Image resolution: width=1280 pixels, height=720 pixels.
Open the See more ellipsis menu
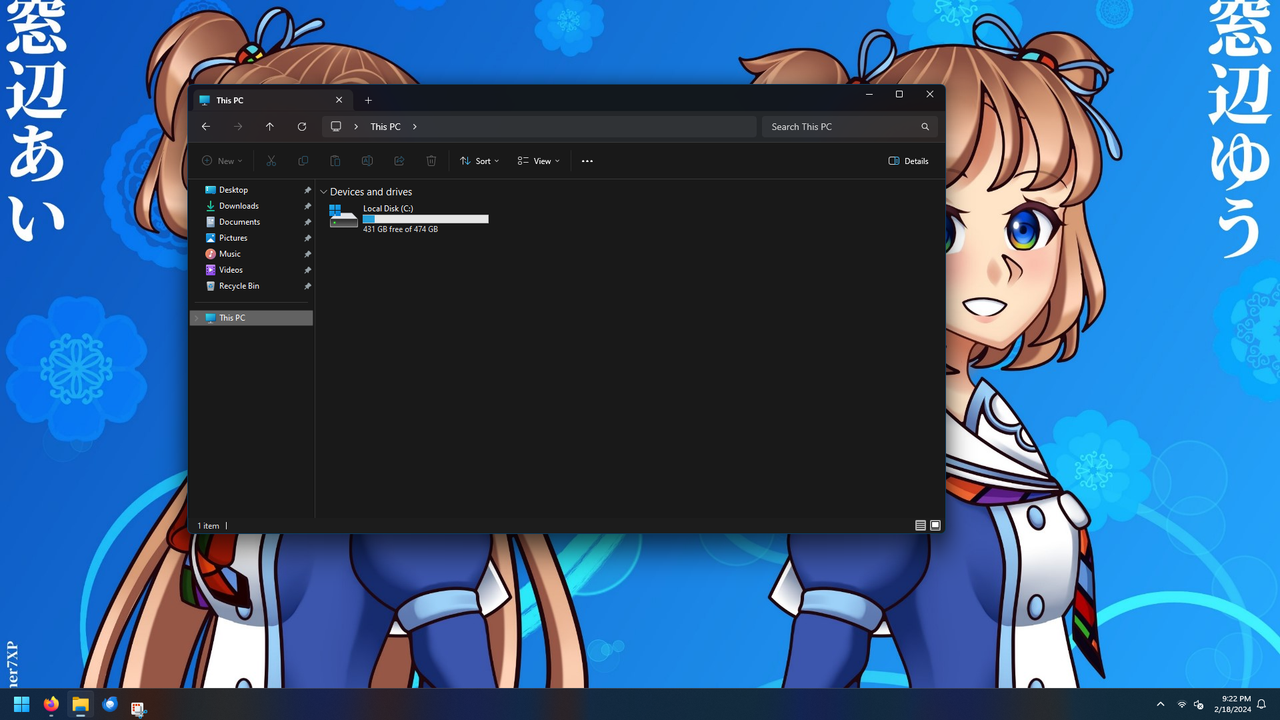tap(587, 161)
